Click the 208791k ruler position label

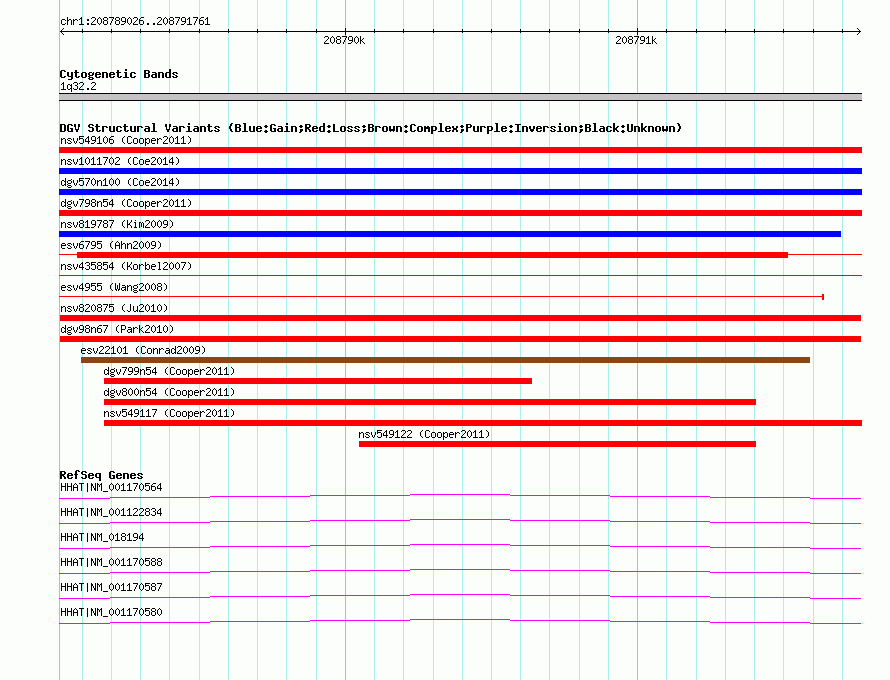636,40
